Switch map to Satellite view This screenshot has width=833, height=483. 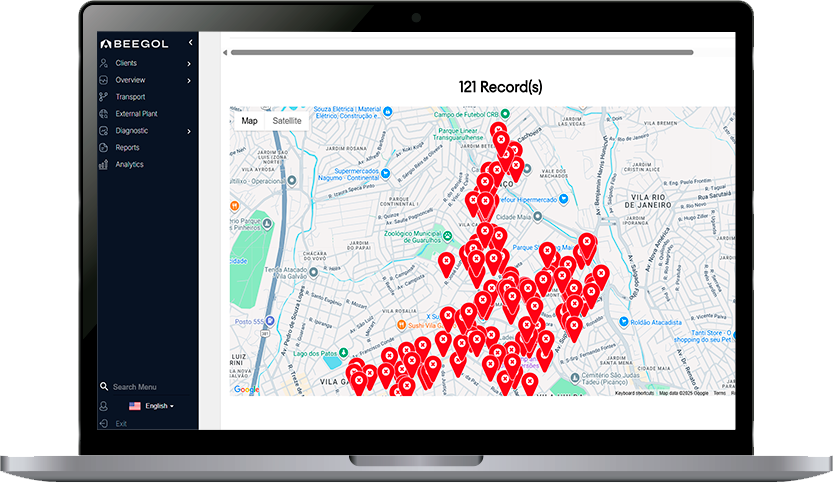tap(287, 120)
